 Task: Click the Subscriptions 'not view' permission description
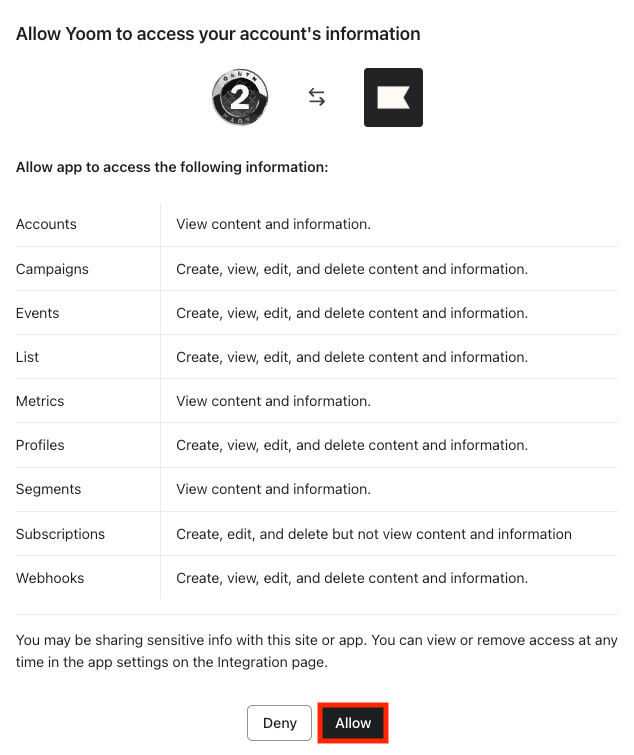click(374, 534)
